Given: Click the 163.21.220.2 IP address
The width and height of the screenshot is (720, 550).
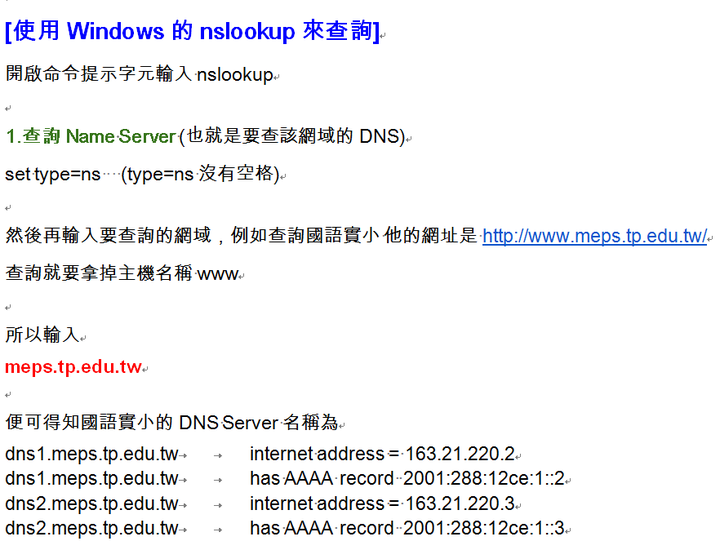Looking at the screenshot, I should click(x=460, y=454).
